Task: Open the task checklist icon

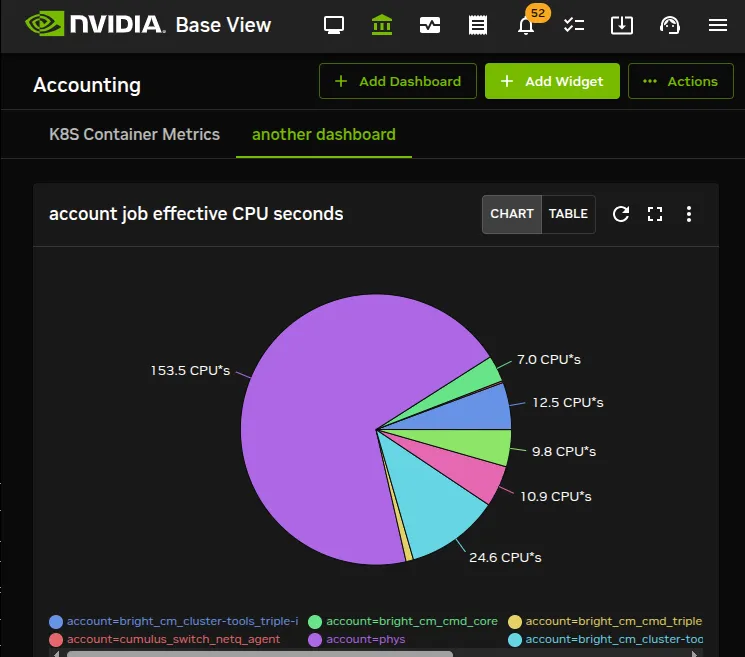Action: tap(573, 25)
